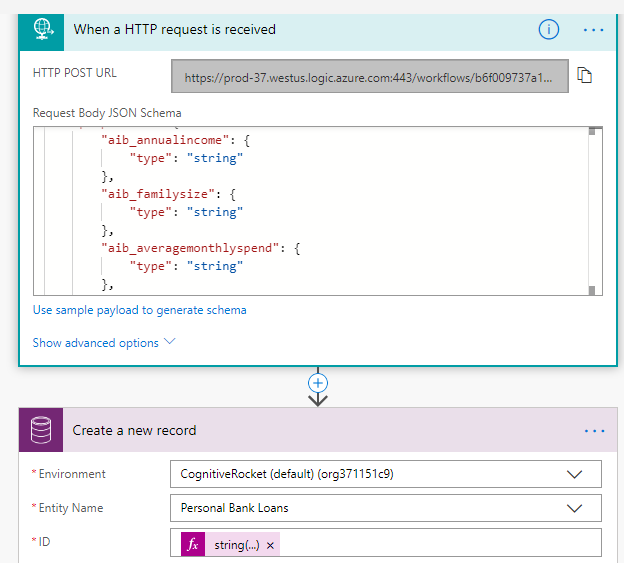Expand Show advanced options
The image size is (624, 563).
104,343
